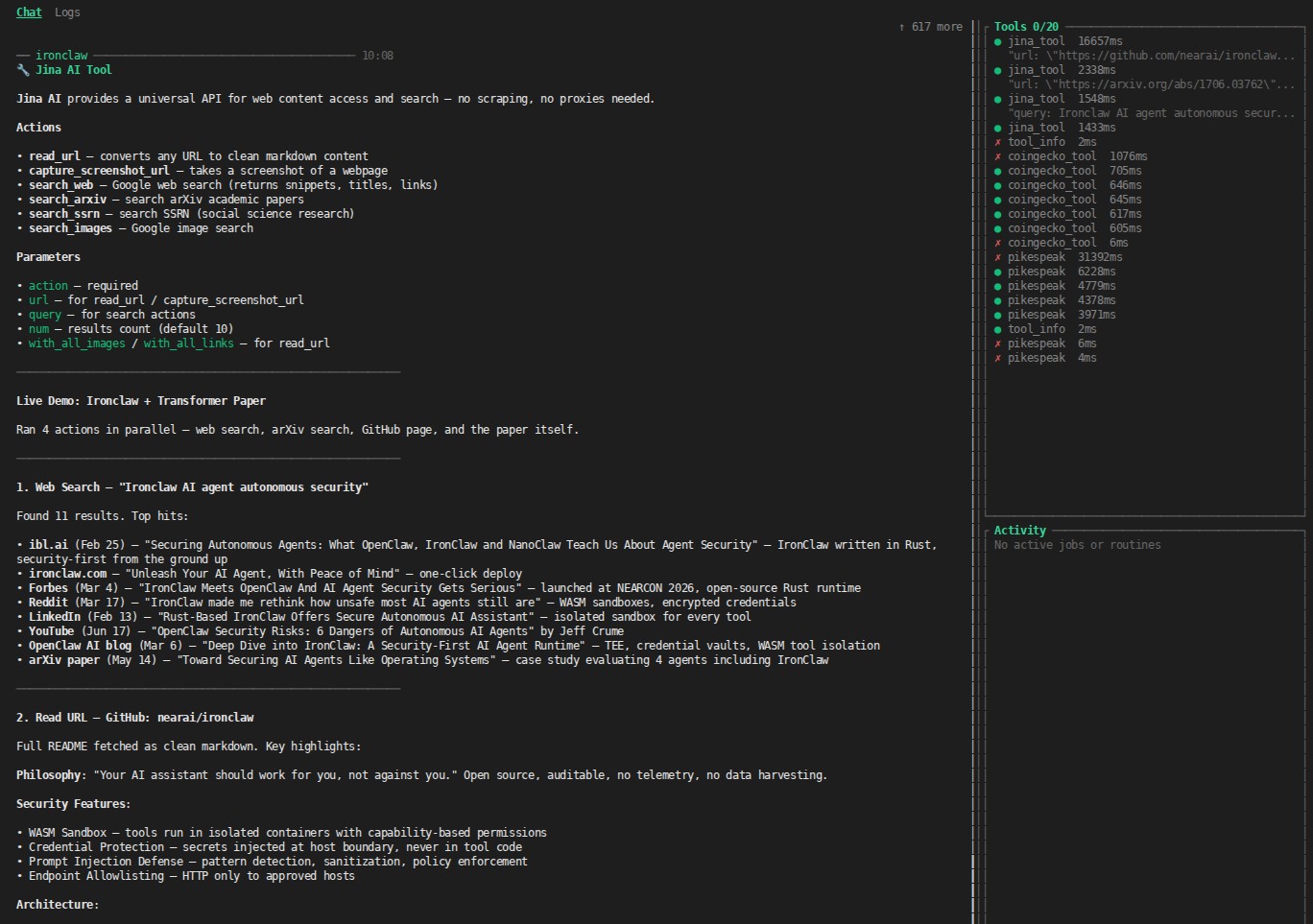Click the wrench icon beside Jina AI Tool
Image resolution: width=1313 pixels, height=924 pixels.
point(23,70)
